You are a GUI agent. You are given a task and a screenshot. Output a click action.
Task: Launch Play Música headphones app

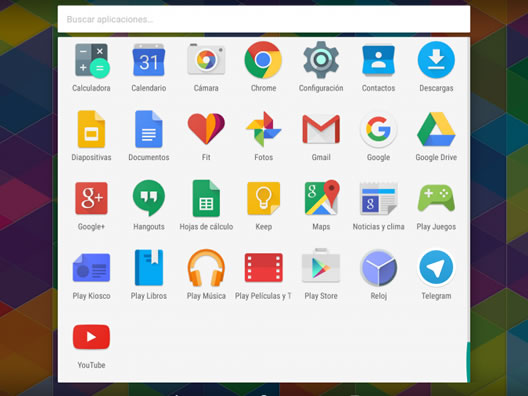pos(206,268)
